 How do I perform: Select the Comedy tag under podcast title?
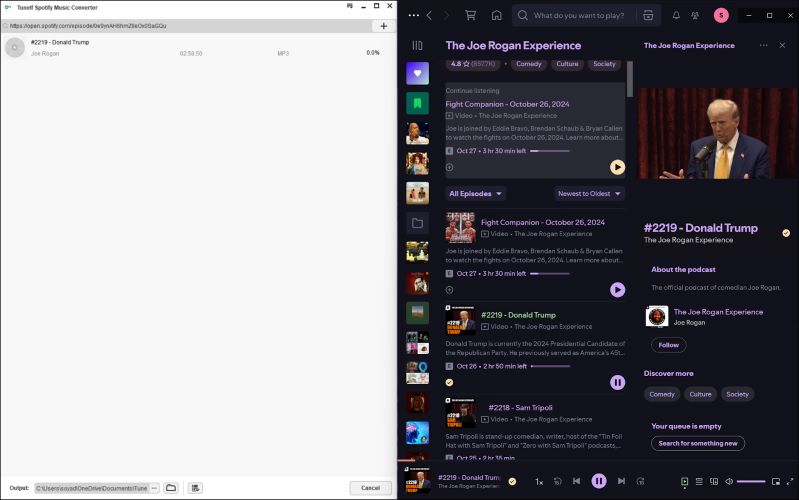click(x=529, y=64)
